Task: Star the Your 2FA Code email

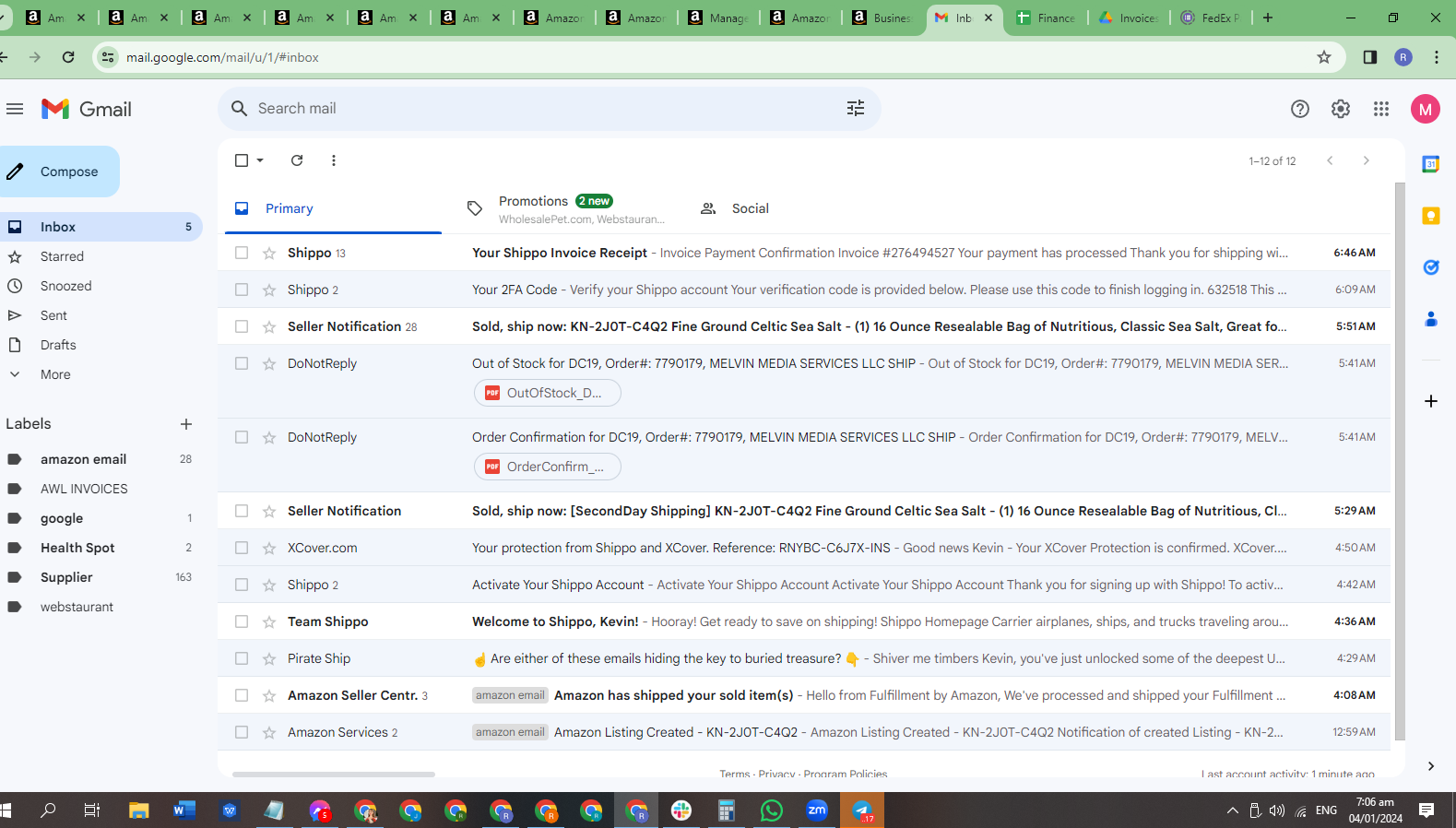Action: [x=269, y=290]
